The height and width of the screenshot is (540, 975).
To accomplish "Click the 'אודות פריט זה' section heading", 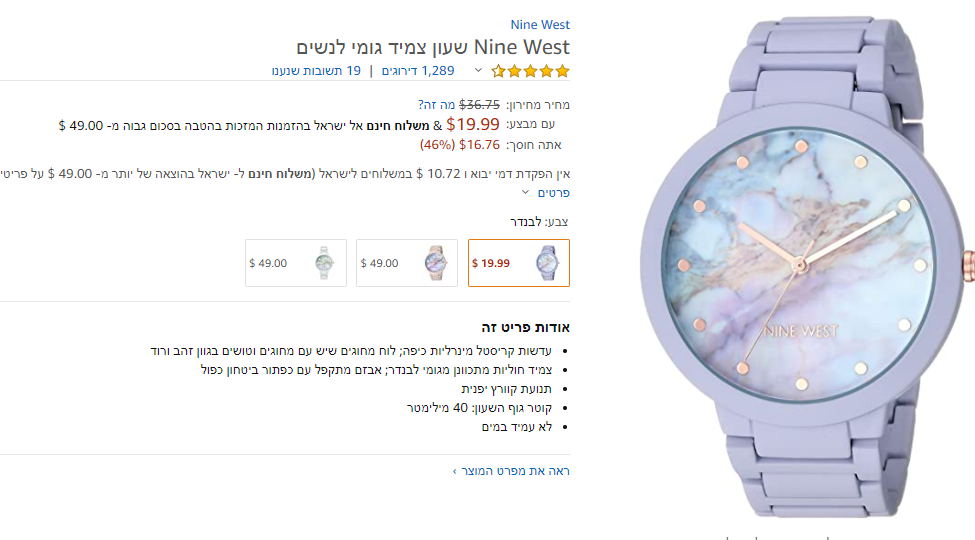I will 525,327.
